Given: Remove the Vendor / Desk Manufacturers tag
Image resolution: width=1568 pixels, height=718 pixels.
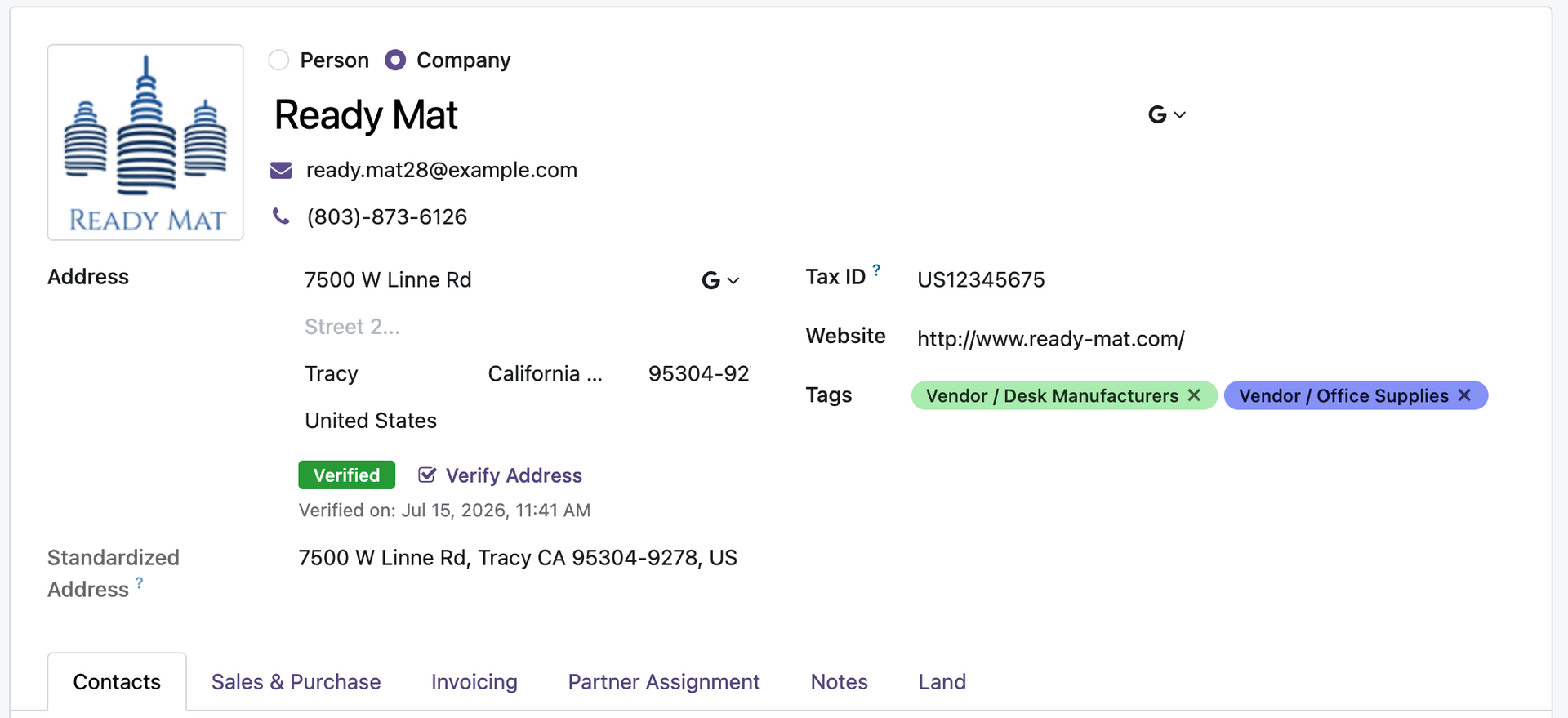Looking at the screenshot, I should [1194, 395].
